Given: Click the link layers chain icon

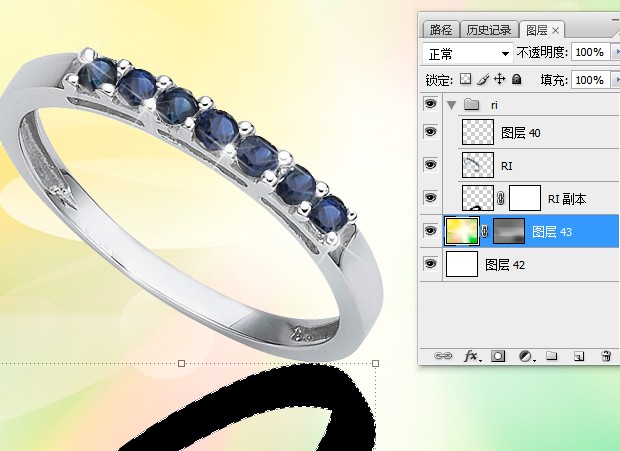Looking at the screenshot, I should (443, 356).
